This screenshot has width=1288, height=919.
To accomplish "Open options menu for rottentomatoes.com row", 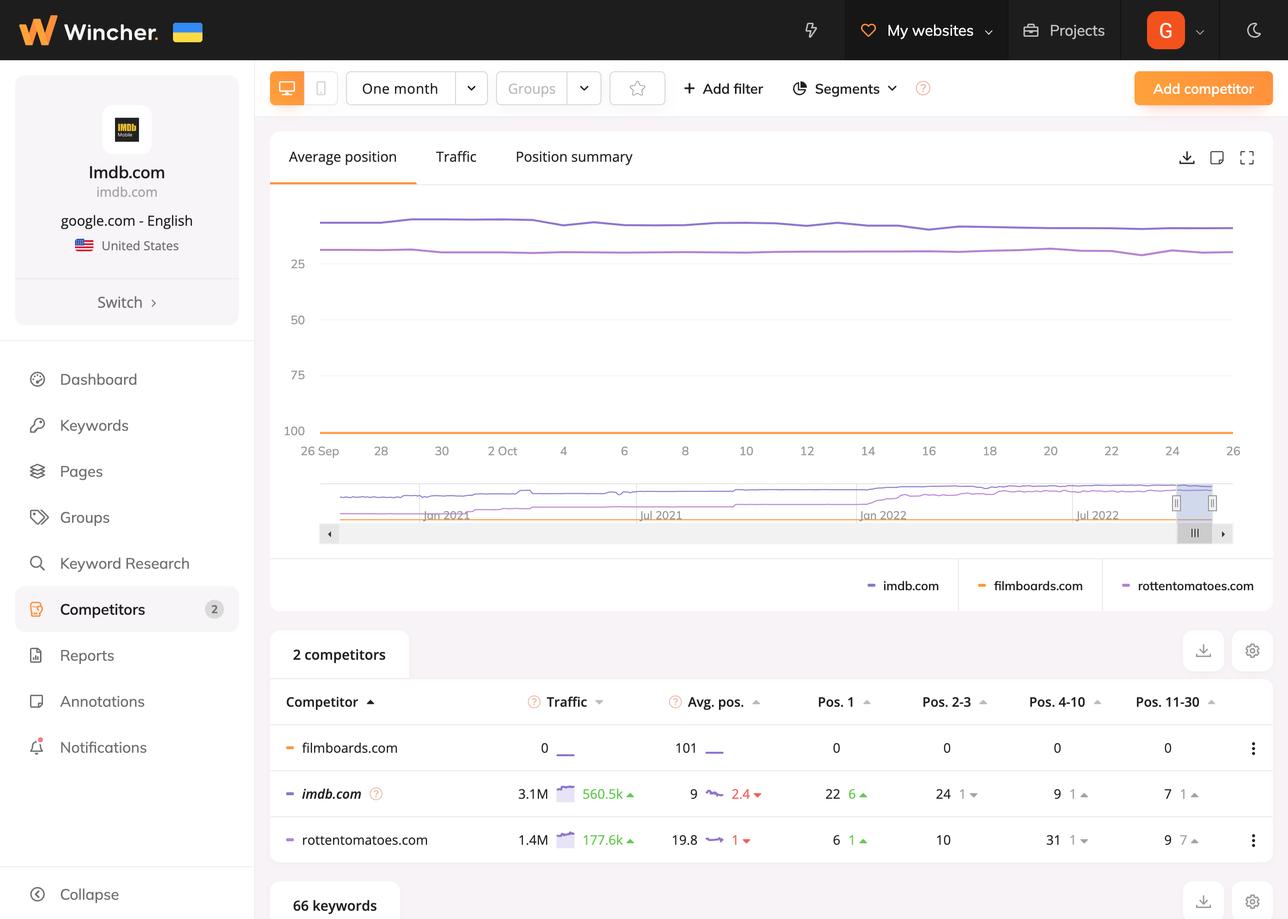I will pos(1252,840).
